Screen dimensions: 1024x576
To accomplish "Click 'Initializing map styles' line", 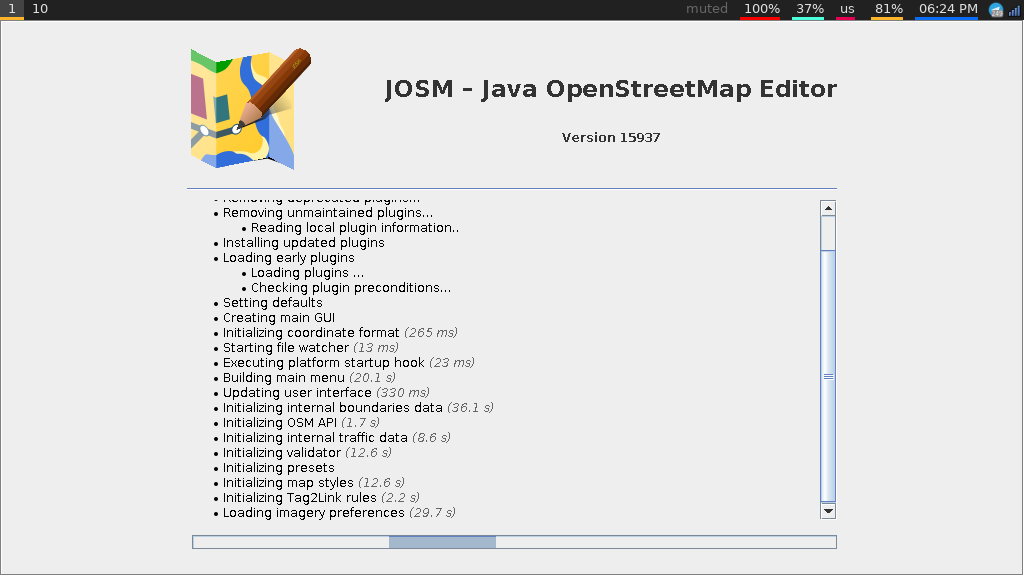I will point(313,483).
